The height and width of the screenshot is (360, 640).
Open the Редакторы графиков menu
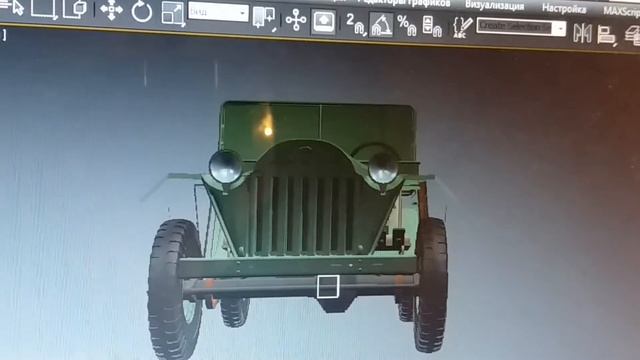point(403,3)
